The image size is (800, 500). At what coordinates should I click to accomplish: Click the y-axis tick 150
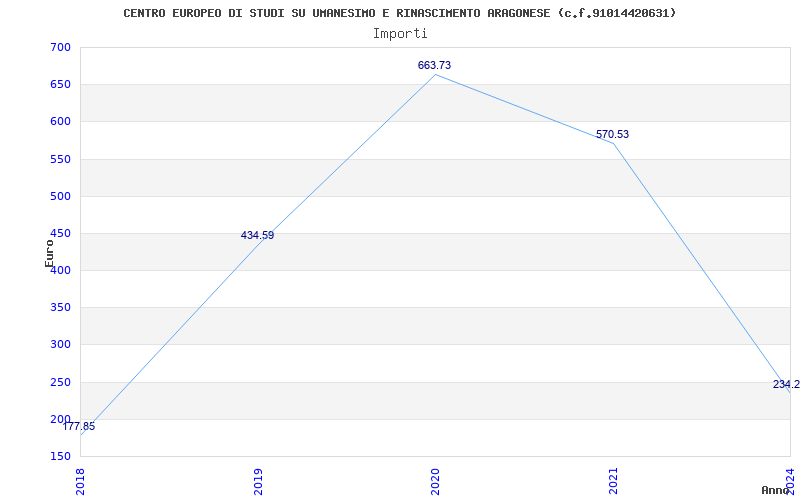[60, 456]
